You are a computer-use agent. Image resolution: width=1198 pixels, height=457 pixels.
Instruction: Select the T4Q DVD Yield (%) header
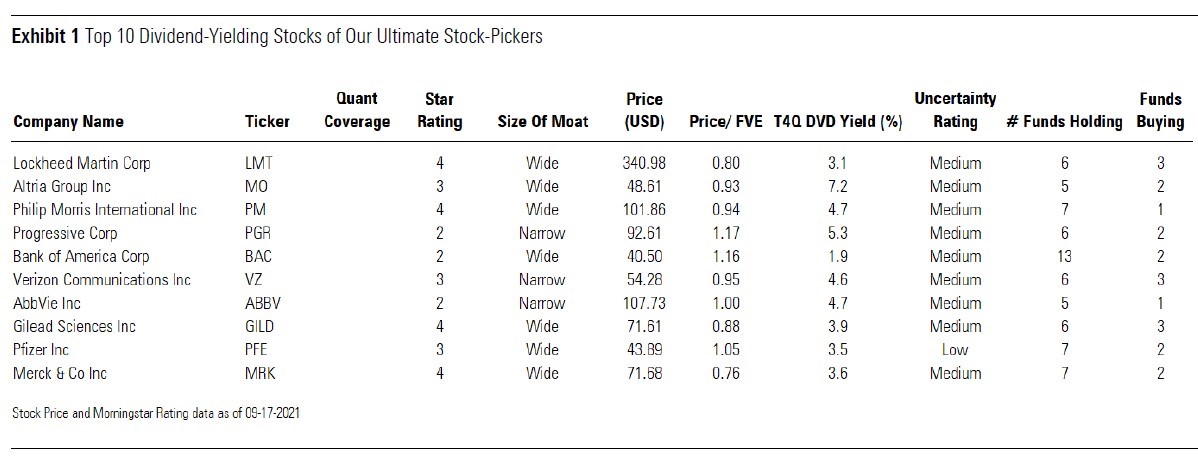[x=838, y=122]
